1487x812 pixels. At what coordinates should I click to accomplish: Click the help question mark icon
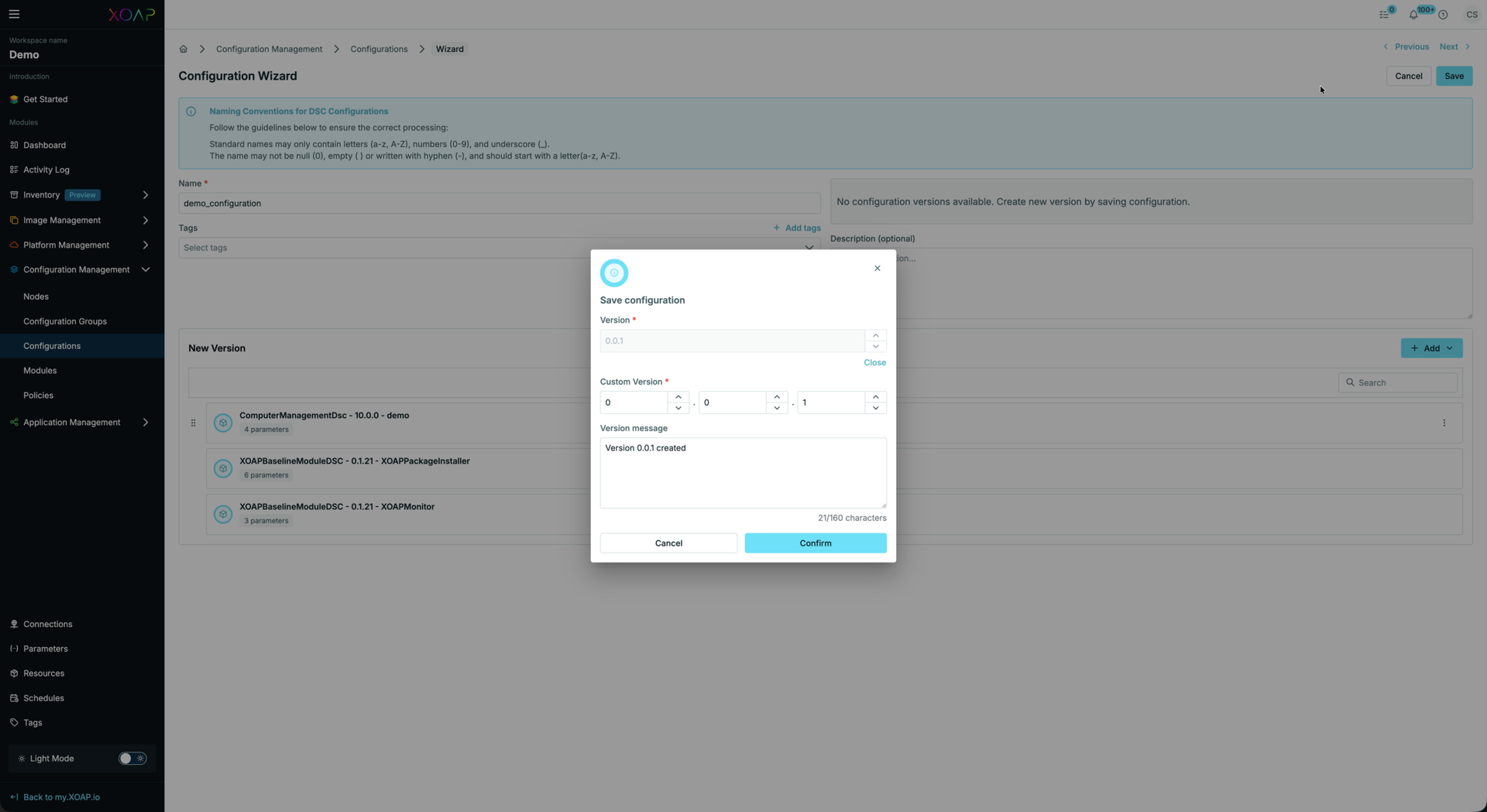click(x=1443, y=15)
